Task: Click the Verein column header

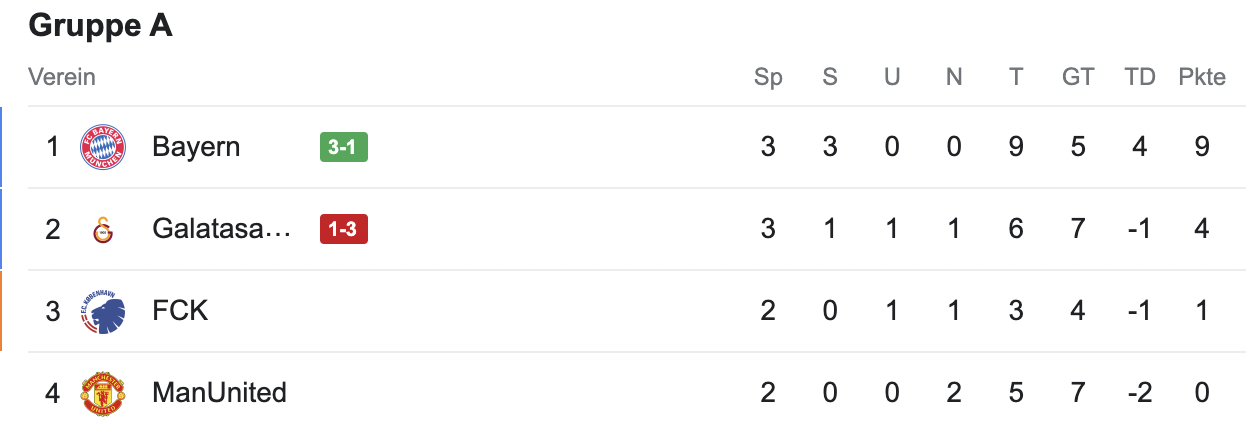Action: click(62, 77)
